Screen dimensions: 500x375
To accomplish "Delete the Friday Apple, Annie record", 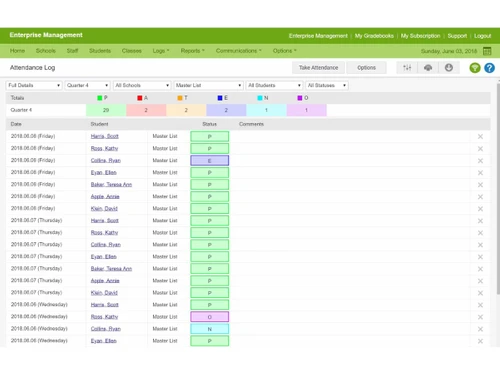I will tap(480, 197).
